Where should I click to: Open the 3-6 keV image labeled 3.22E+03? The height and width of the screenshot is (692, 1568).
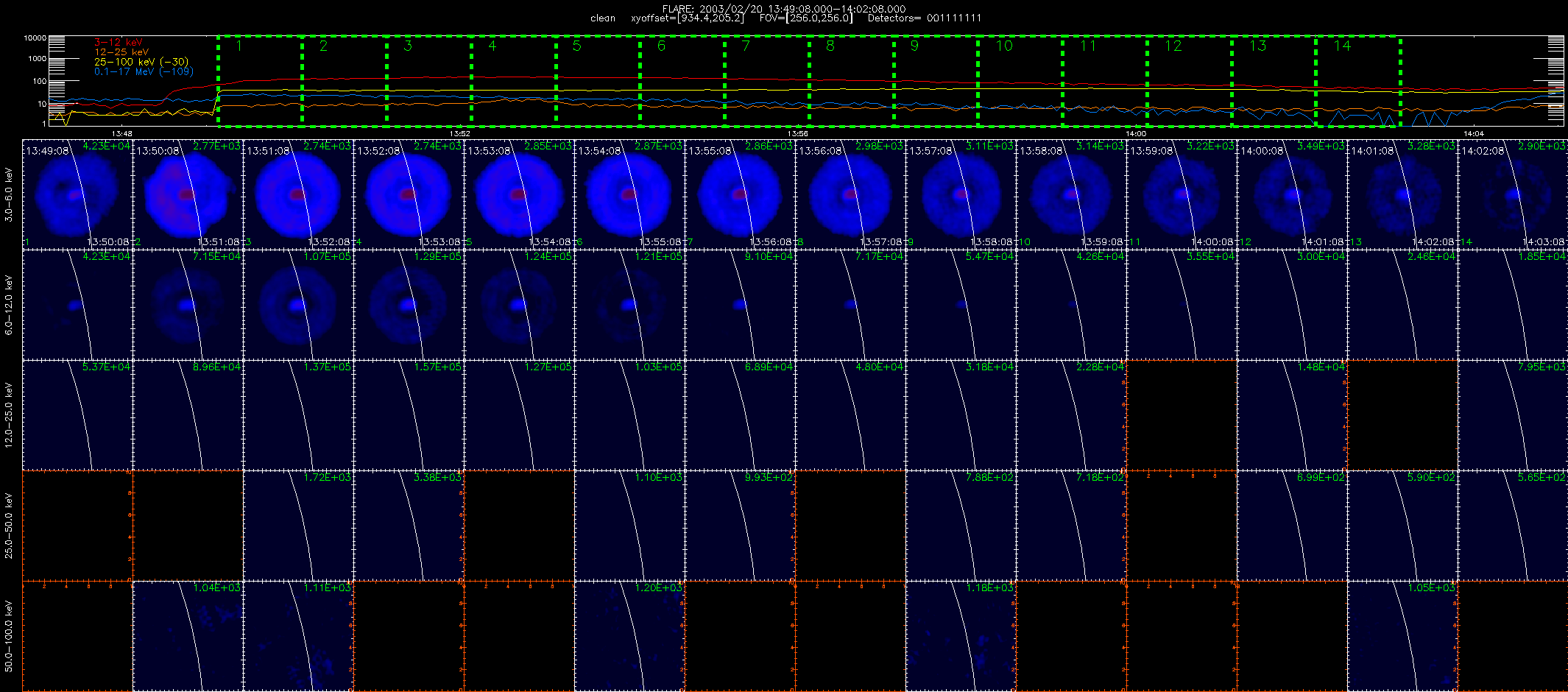[x=1182, y=194]
